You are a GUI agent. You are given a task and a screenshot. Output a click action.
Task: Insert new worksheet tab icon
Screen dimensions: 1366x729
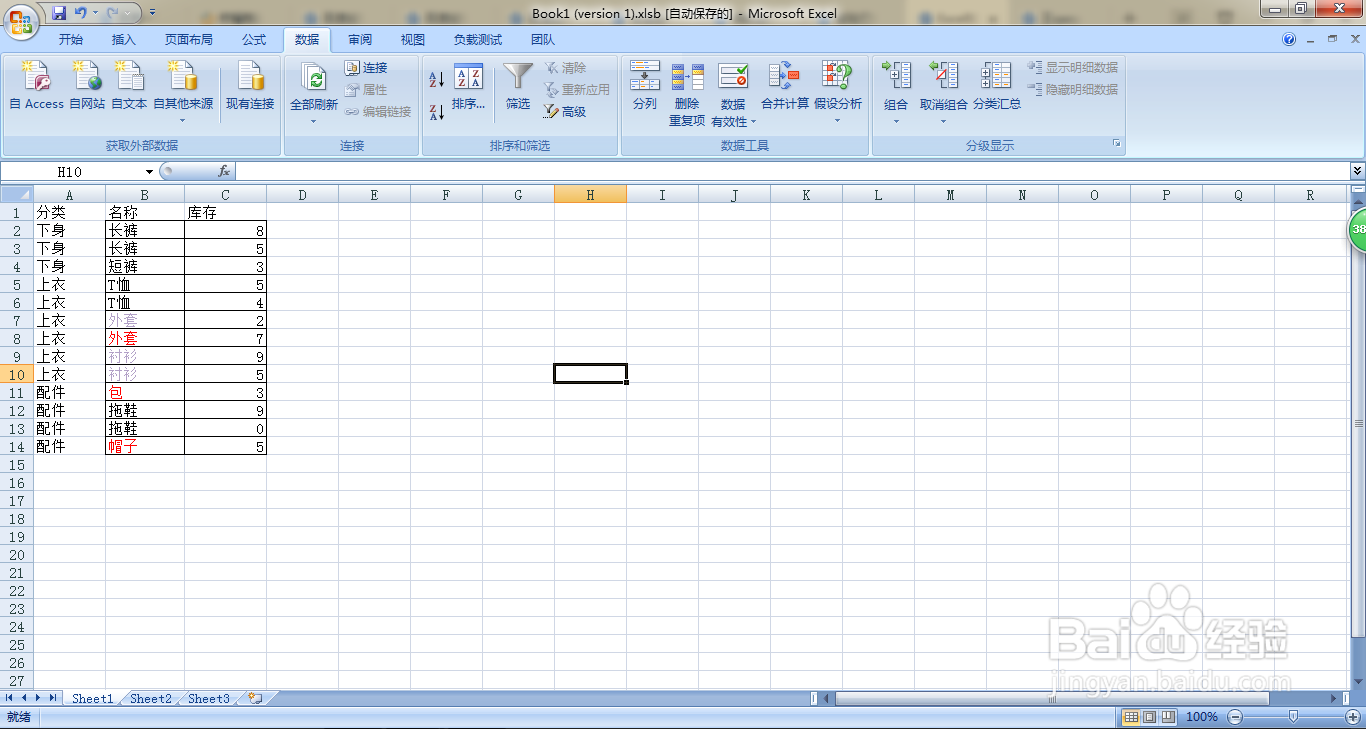(x=255, y=698)
